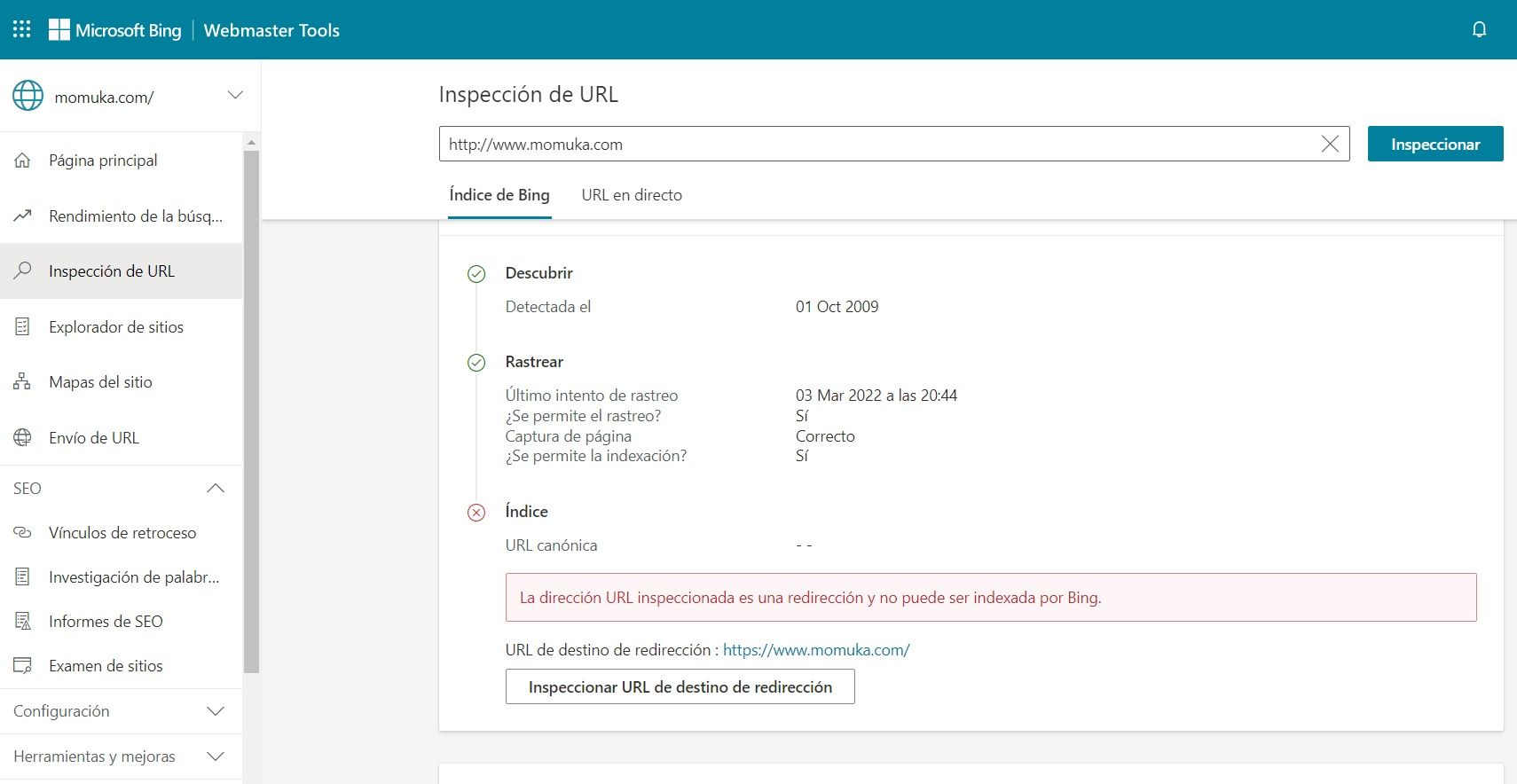Click Inspeccionar URL de destino de redirección
The width and height of the screenshot is (1517, 784).
coord(680,686)
